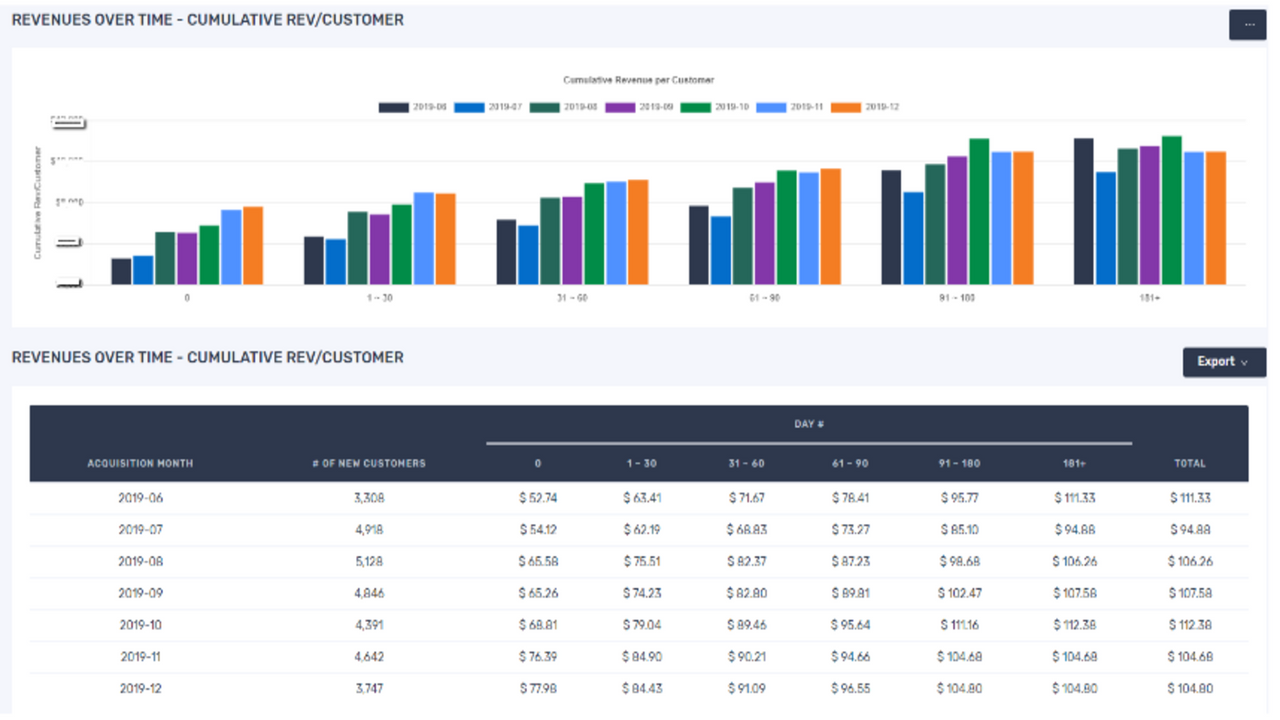This screenshot has height=720, width=1280.
Task: Click the $95.64 value in 2019-10 row
Action: click(x=850, y=626)
